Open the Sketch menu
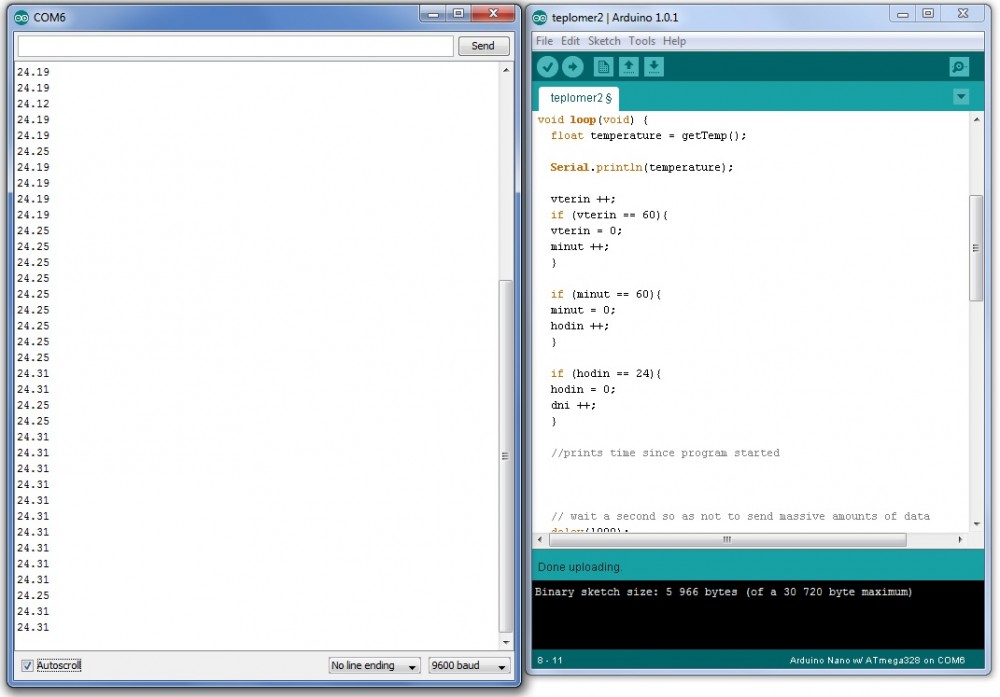 [x=604, y=41]
